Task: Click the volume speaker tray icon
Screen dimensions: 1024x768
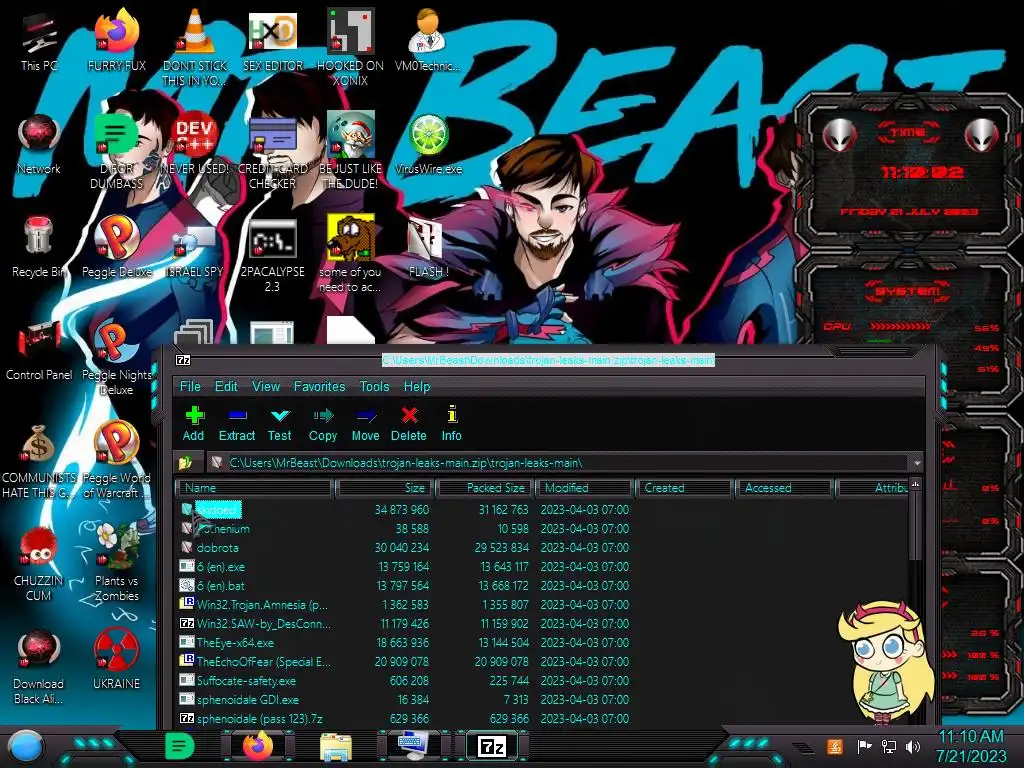Action: [x=913, y=746]
